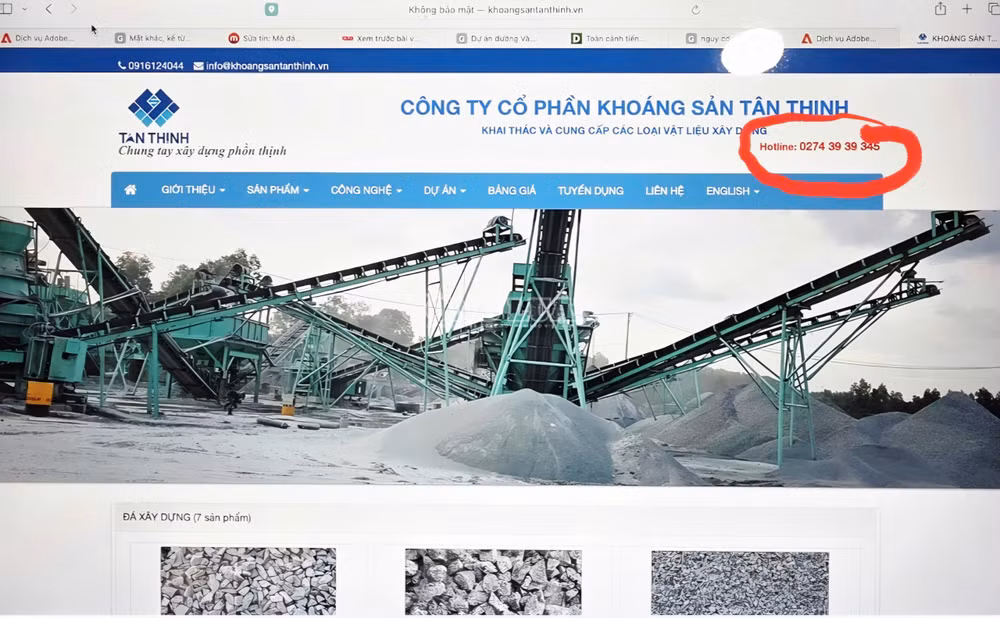
Task: Expand the GIỚI THIỆU menu
Action: click(193, 190)
